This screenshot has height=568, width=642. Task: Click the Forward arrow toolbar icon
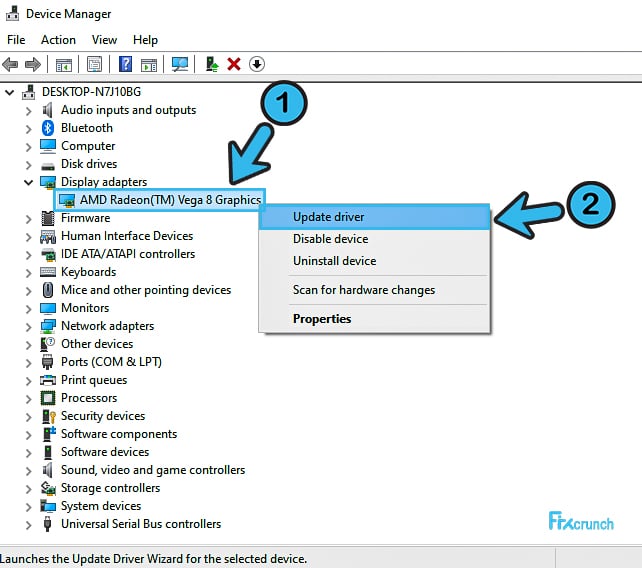[x=33, y=64]
